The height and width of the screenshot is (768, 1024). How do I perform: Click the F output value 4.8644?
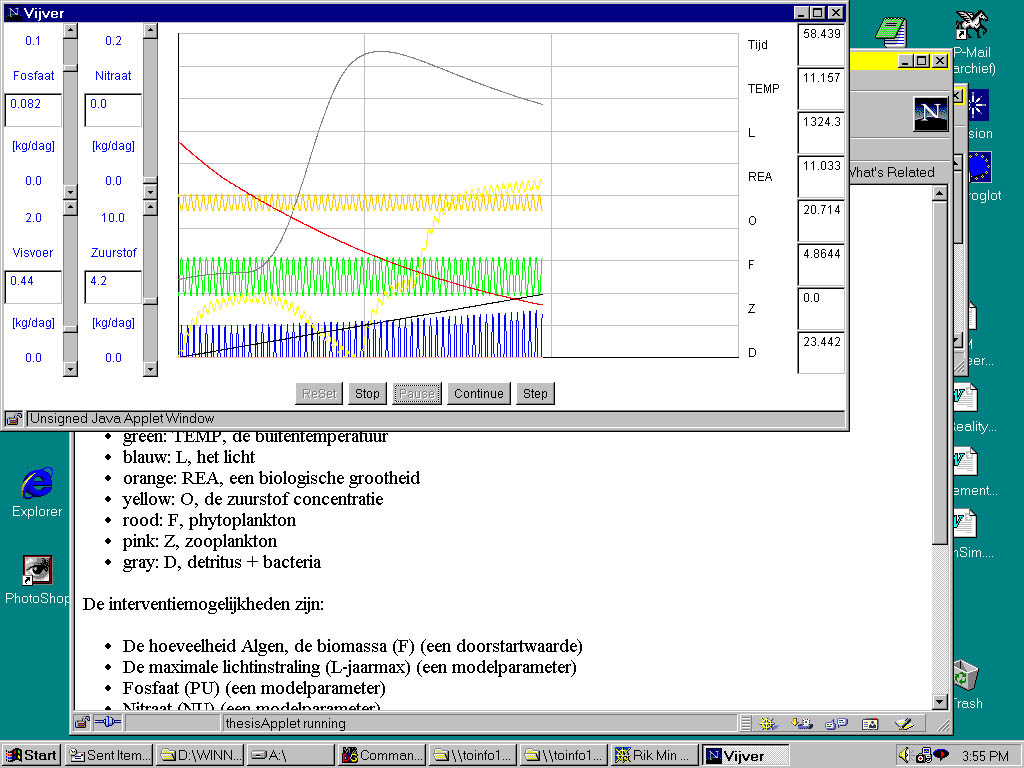(x=821, y=264)
